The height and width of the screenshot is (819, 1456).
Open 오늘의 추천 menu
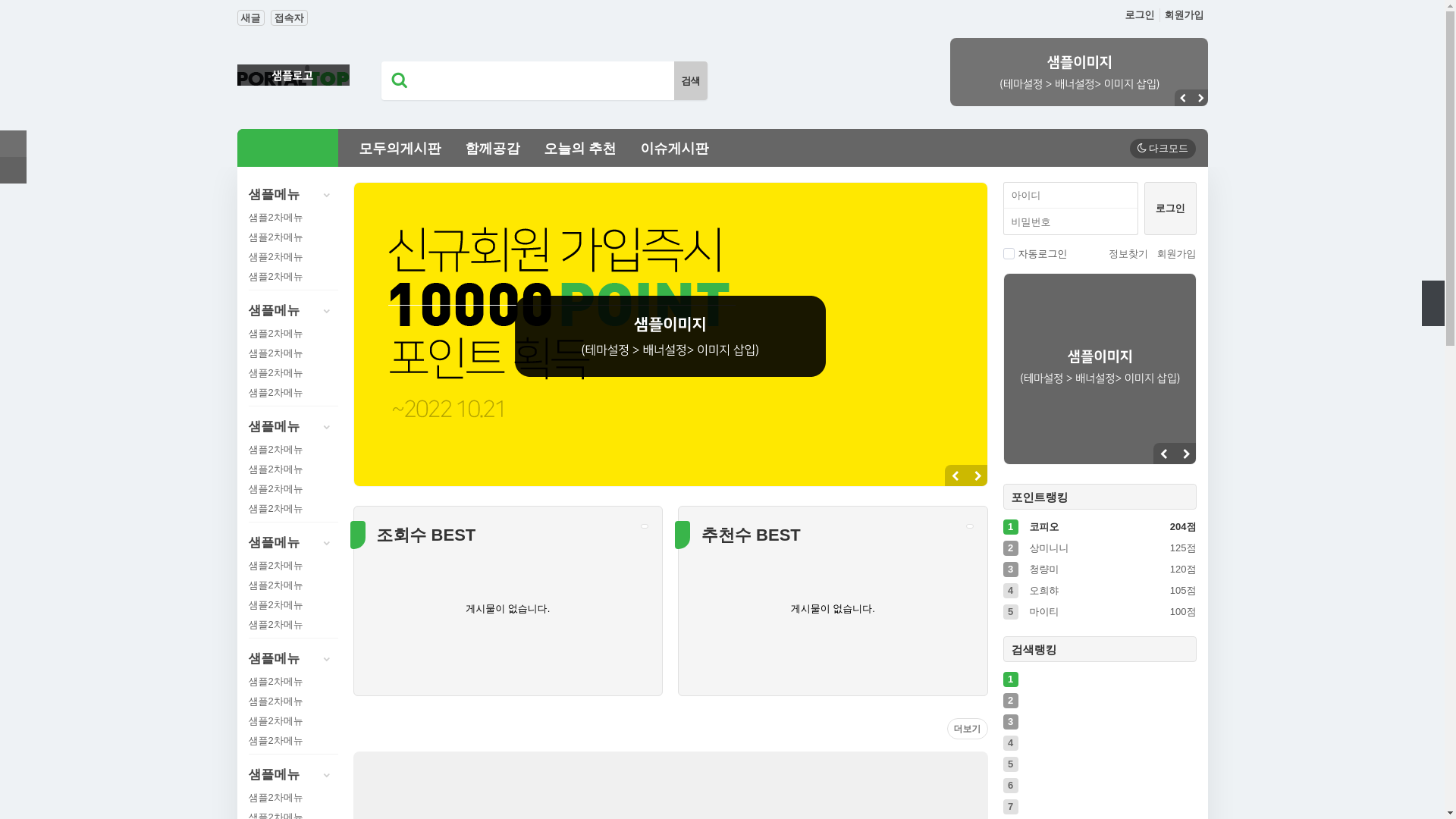pyautogui.click(x=580, y=149)
